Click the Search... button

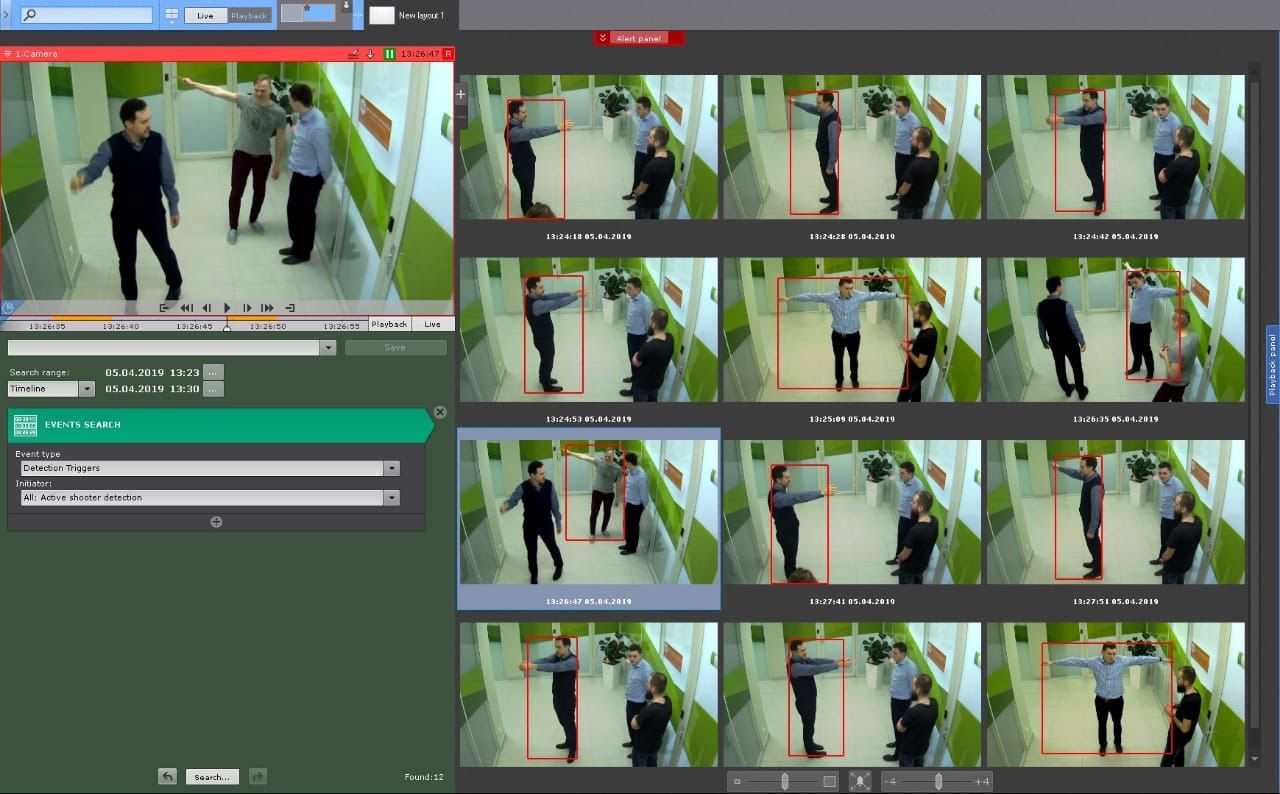(x=212, y=776)
